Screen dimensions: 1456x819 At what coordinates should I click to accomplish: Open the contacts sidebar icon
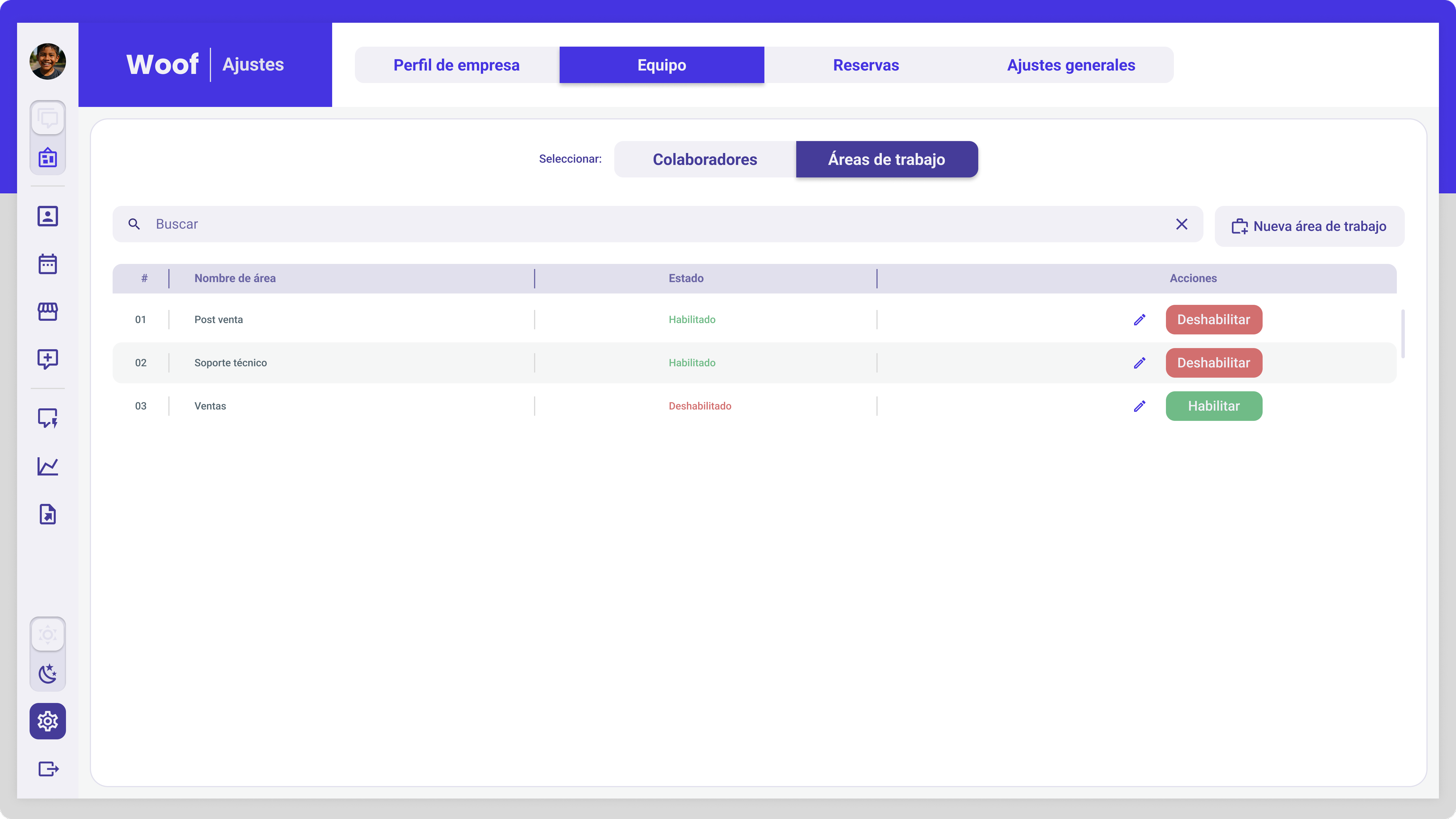coord(47,216)
